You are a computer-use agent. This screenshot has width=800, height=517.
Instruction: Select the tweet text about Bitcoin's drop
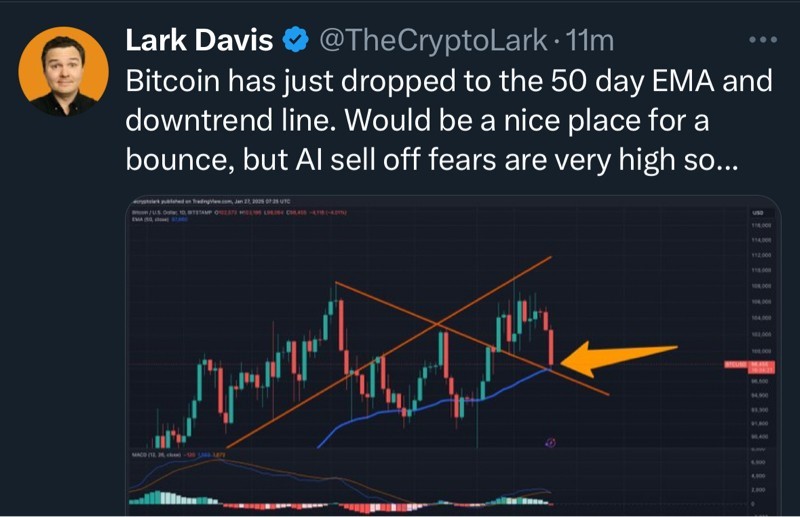pyautogui.click(x=430, y=120)
